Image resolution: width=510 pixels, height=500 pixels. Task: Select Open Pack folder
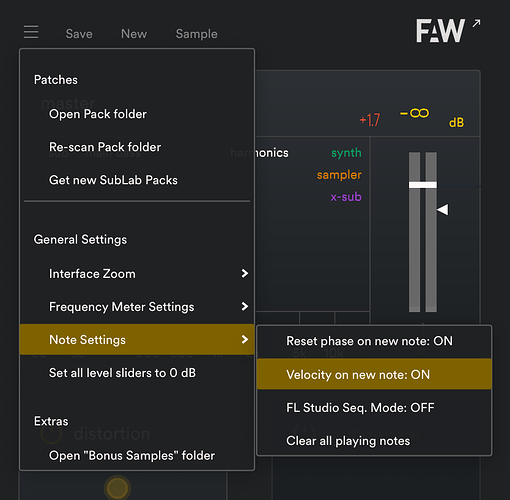pos(137,114)
